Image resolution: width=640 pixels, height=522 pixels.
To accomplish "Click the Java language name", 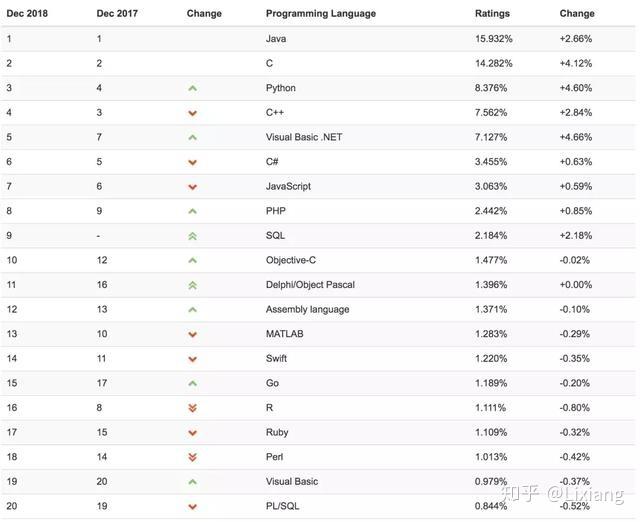I will click(x=276, y=39).
